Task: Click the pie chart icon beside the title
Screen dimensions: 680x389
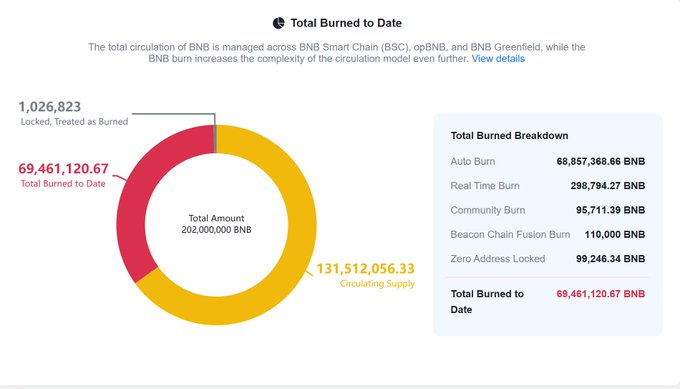Action: (x=278, y=23)
